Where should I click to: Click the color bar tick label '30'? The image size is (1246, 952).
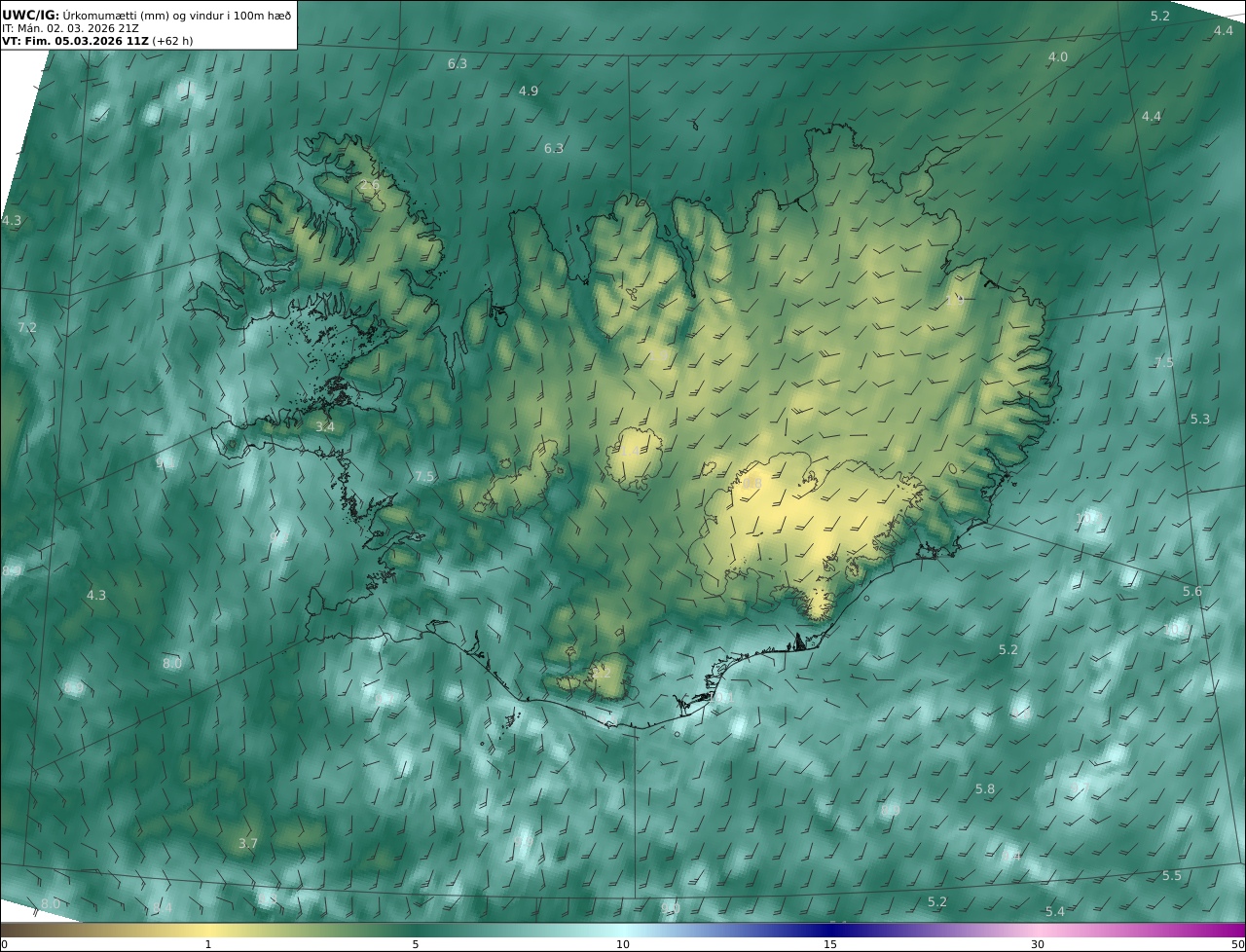[x=1038, y=944]
